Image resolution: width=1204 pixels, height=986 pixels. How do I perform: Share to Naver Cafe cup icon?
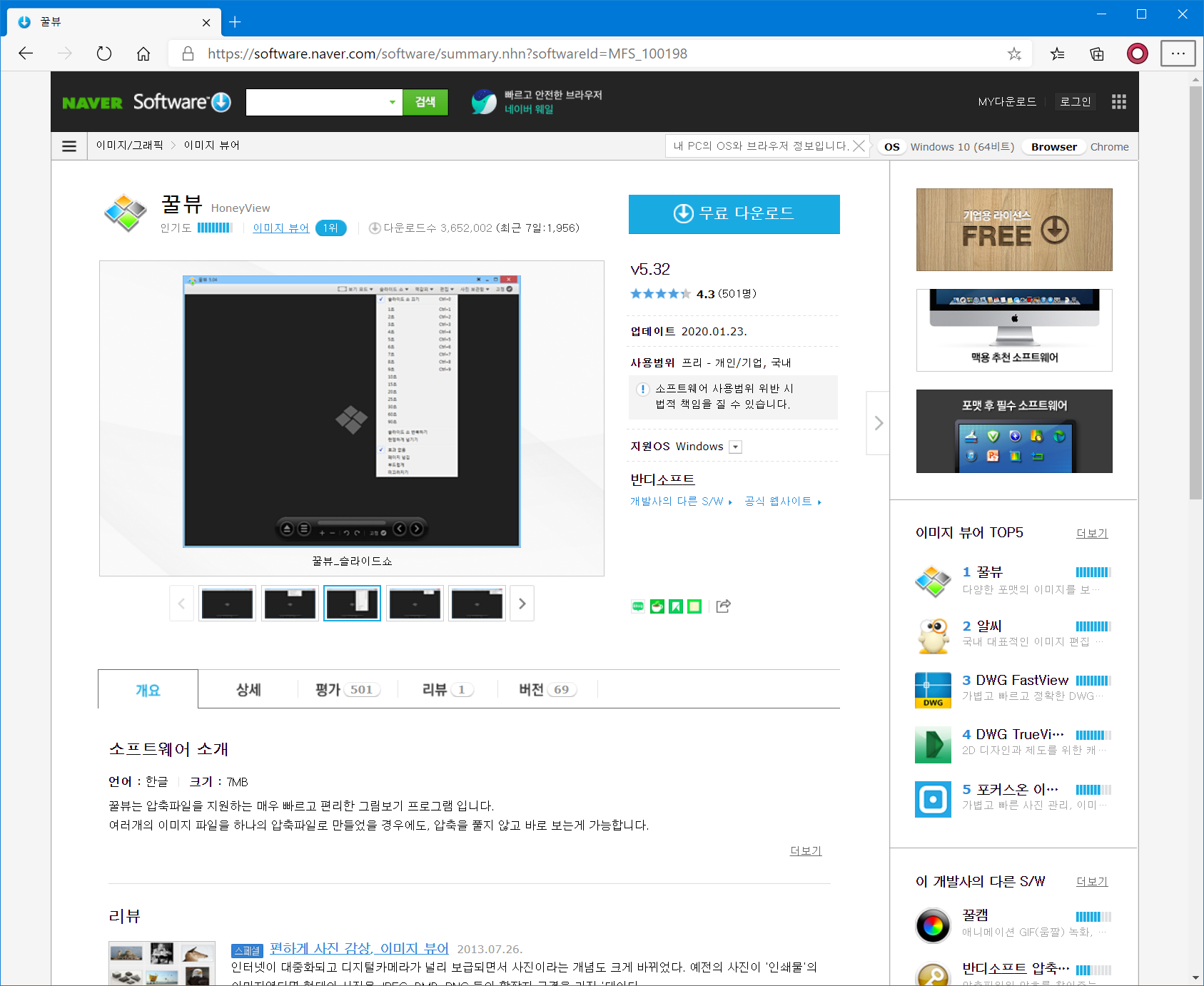[657, 606]
